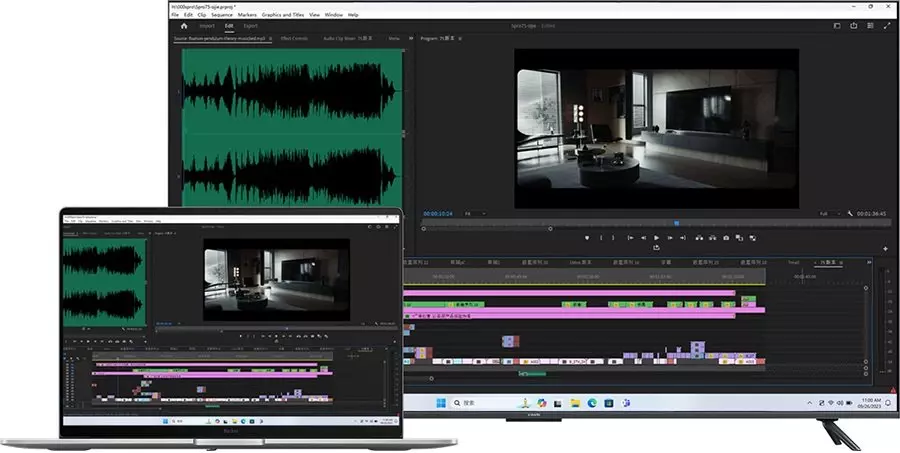Screen dimensions: 900x453
Task: Open Program monitor wrench settings
Action: 850,214
